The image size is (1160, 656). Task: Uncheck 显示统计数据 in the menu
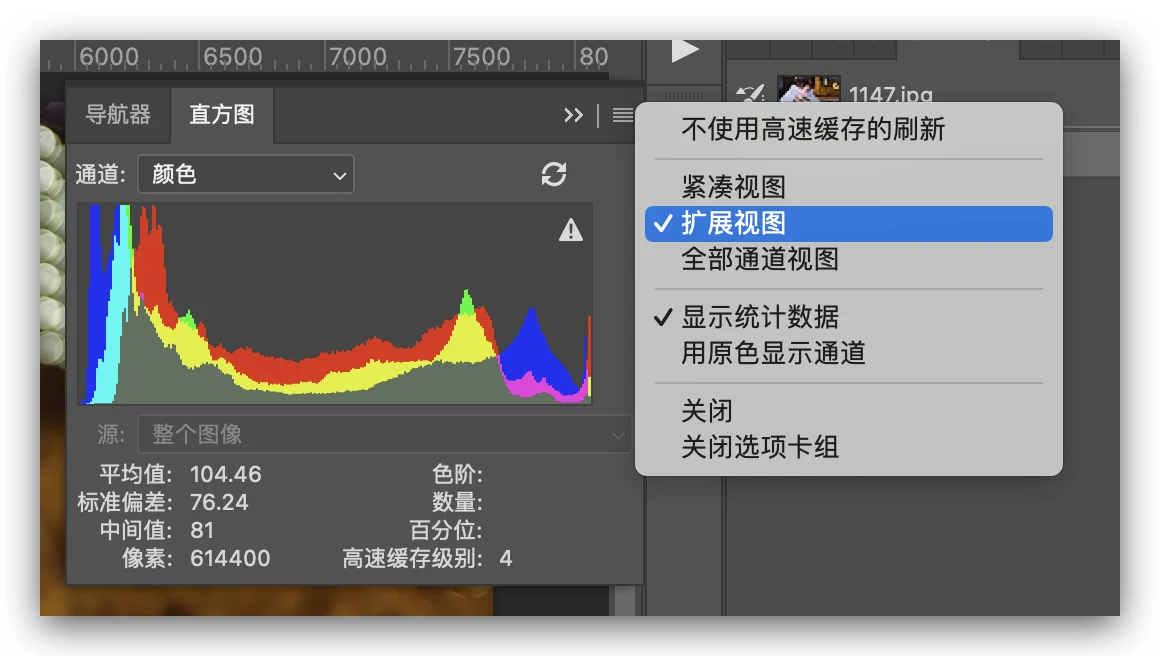(760, 318)
